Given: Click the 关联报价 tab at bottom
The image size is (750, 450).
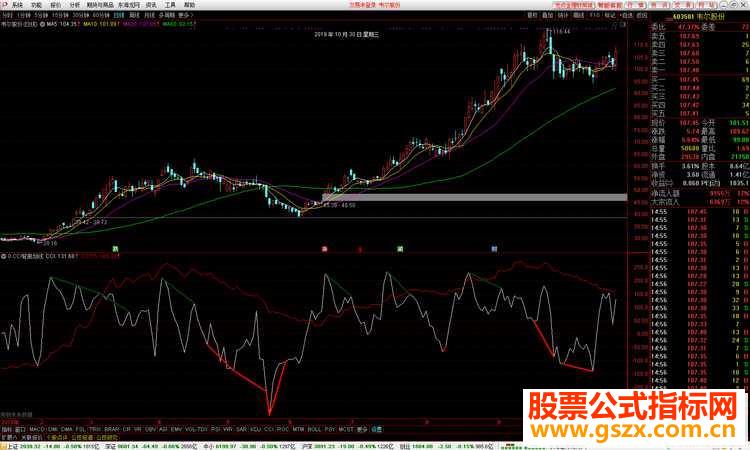Looking at the screenshot, I should point(32,437).
